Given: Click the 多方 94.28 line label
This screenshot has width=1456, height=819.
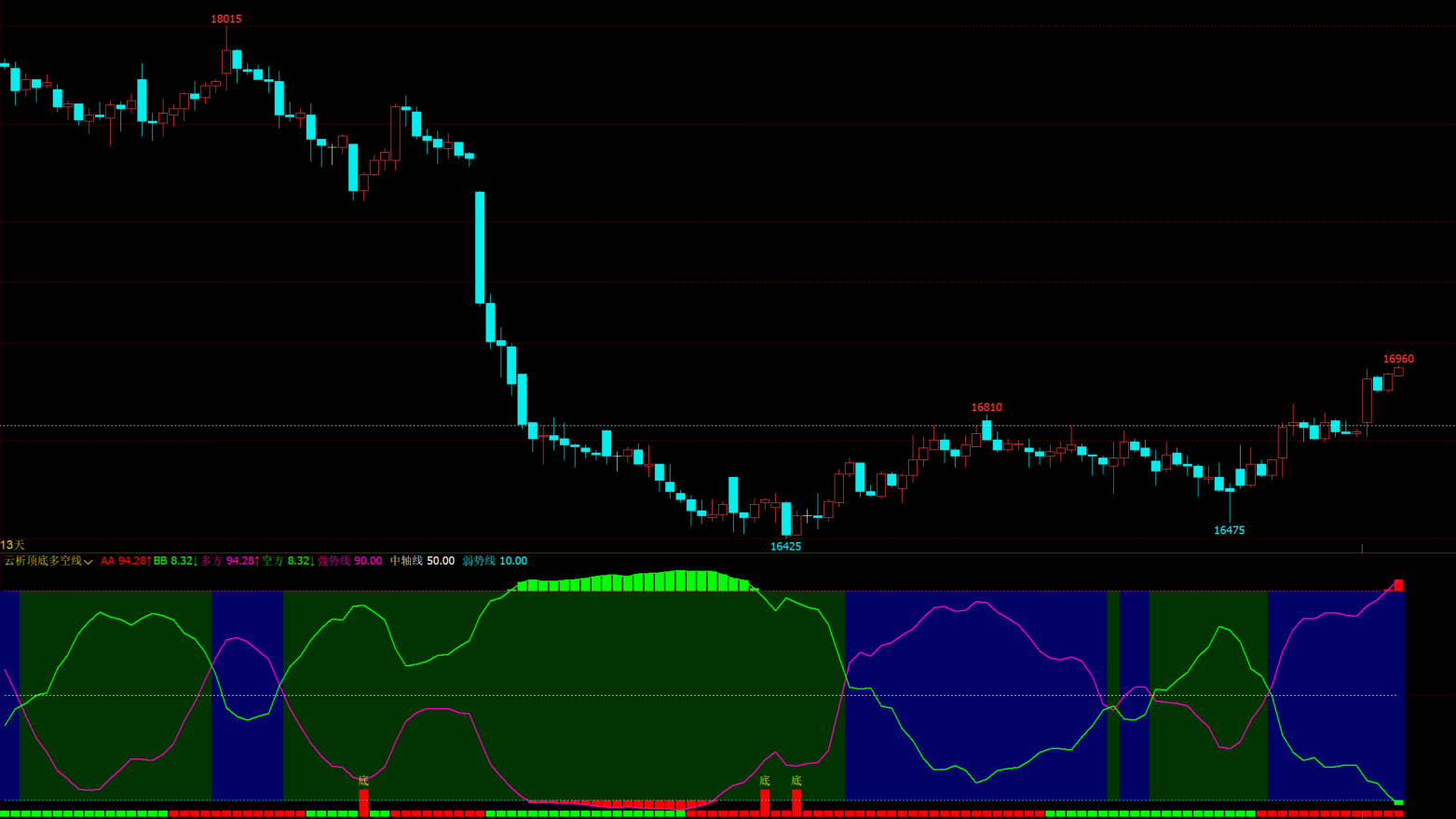Looking at the screenshot, I should (x=230, y=561).
